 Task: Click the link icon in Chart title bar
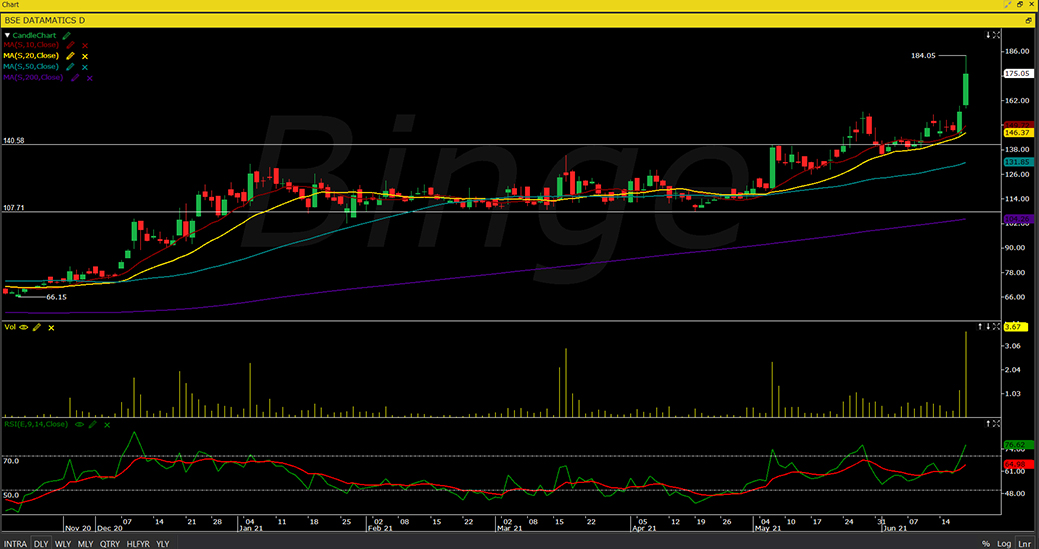[1007, 4]
